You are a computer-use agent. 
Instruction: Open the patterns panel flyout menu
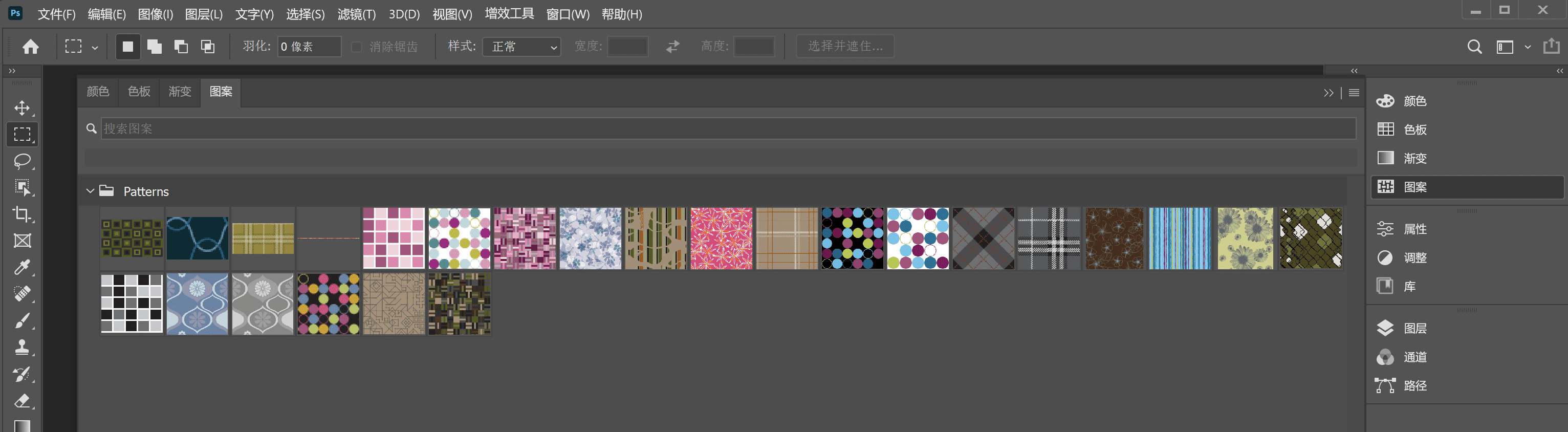[x=1354, y=93]
